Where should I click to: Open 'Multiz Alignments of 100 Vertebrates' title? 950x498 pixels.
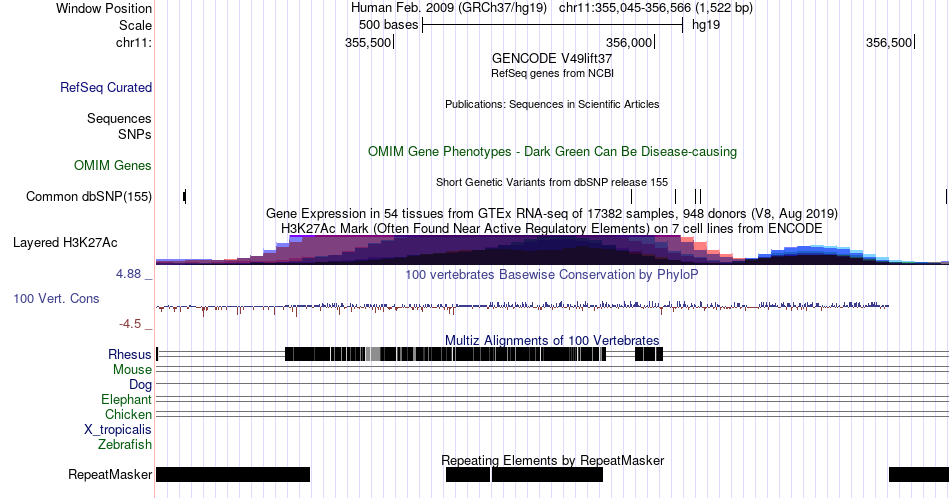[552, 340]
